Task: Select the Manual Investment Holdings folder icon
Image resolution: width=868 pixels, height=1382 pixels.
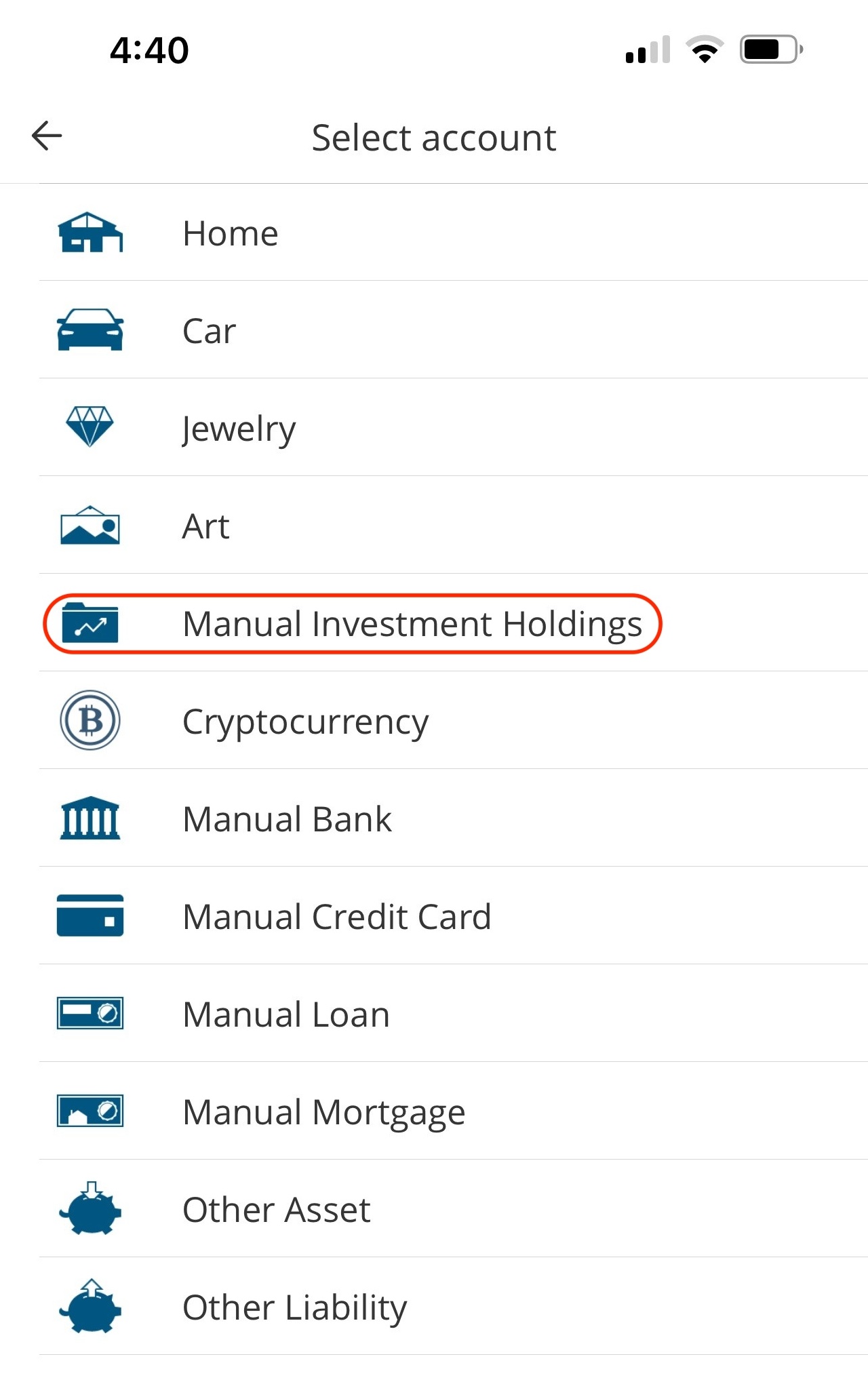Action: (x=90, y=623)
